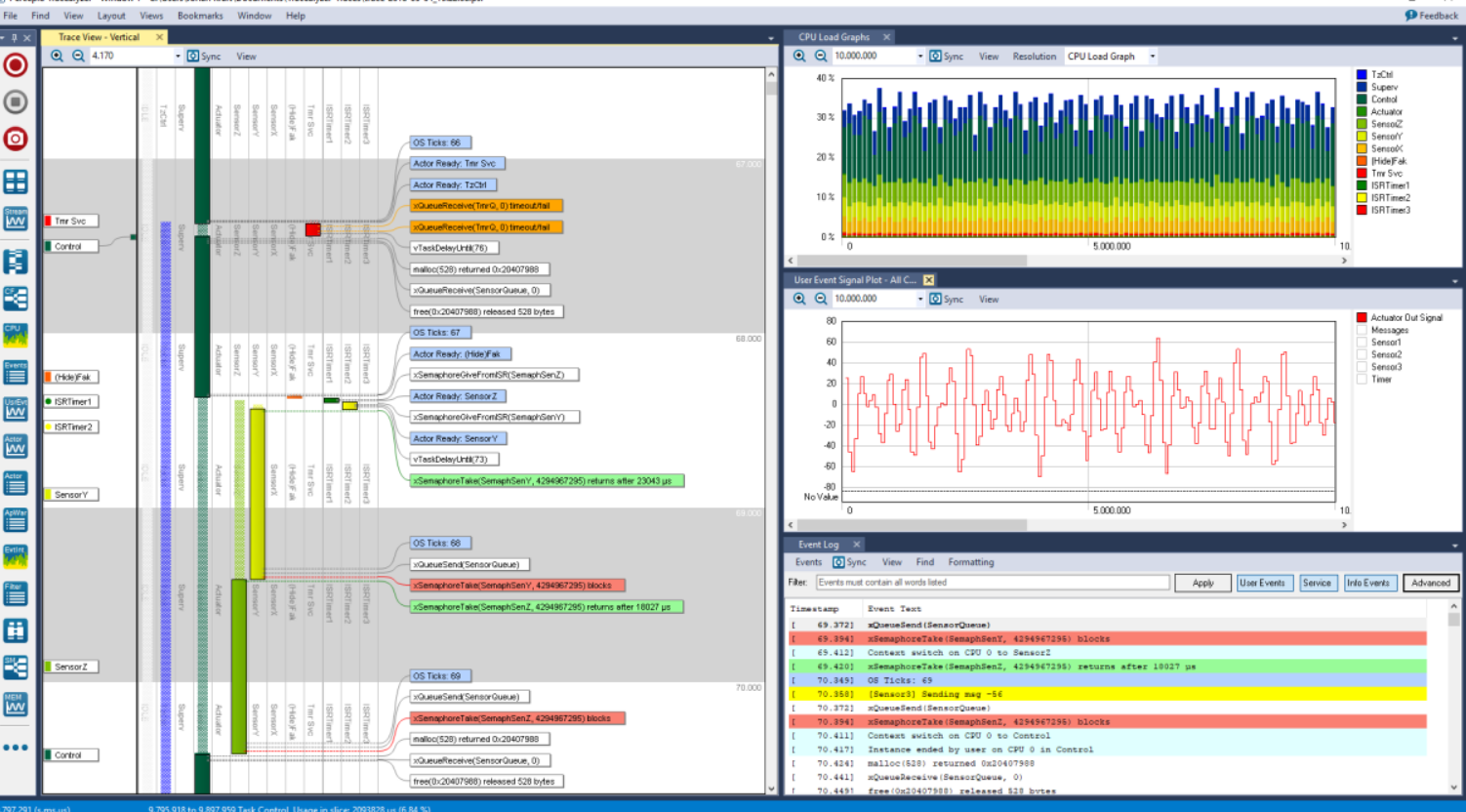Click the Apply filter button

1202,583
